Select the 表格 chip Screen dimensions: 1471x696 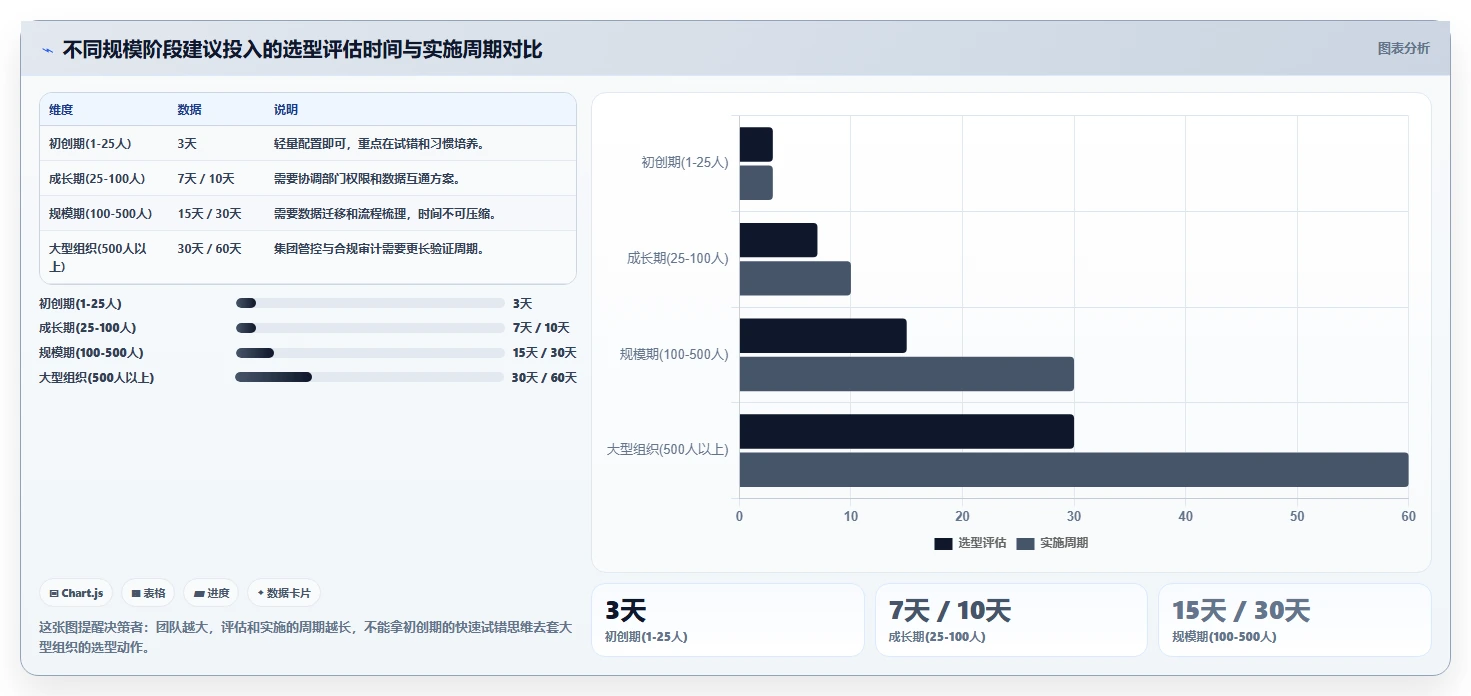point(148,593)
